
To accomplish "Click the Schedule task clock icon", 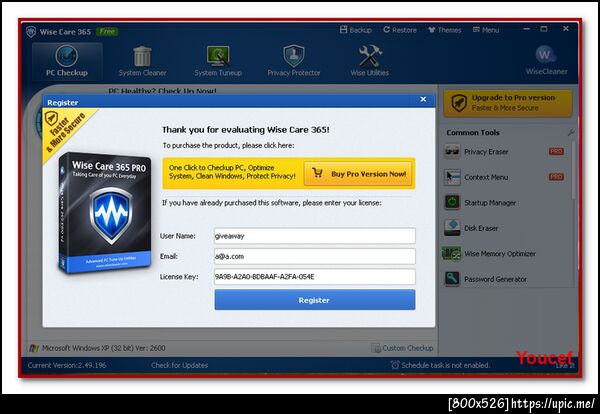I will click(x=395, y=365).
